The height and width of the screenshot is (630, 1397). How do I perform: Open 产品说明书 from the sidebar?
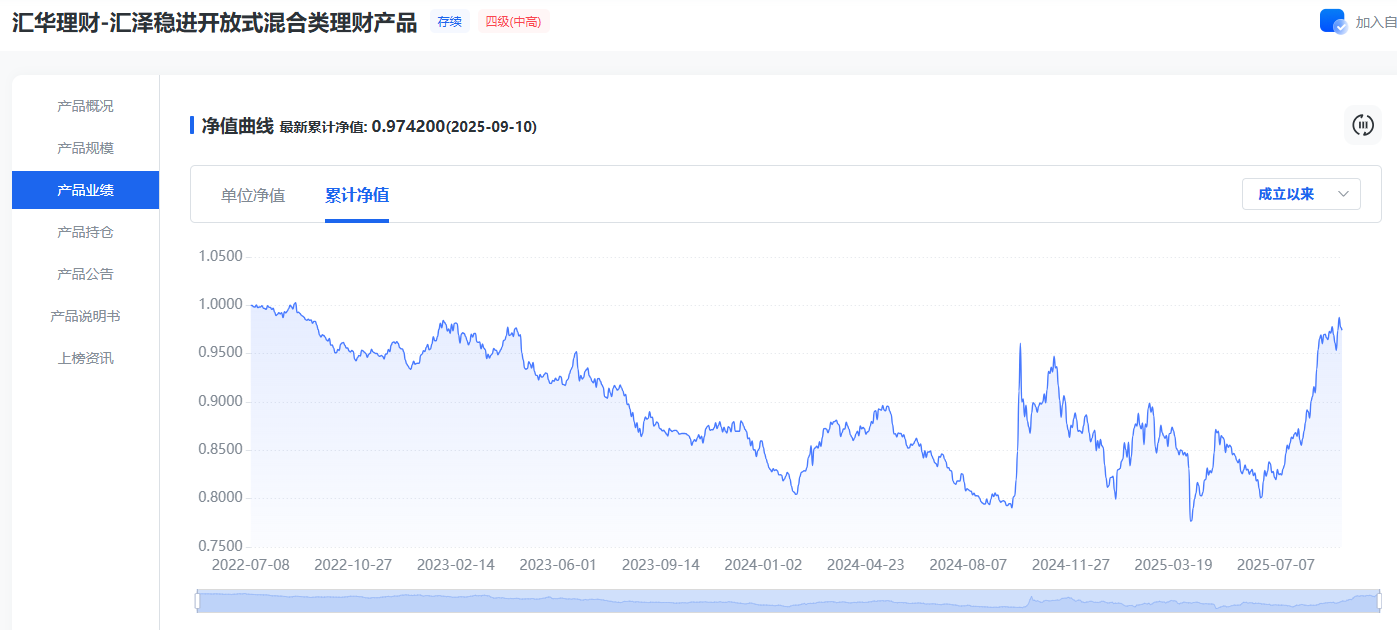[85, 316]
